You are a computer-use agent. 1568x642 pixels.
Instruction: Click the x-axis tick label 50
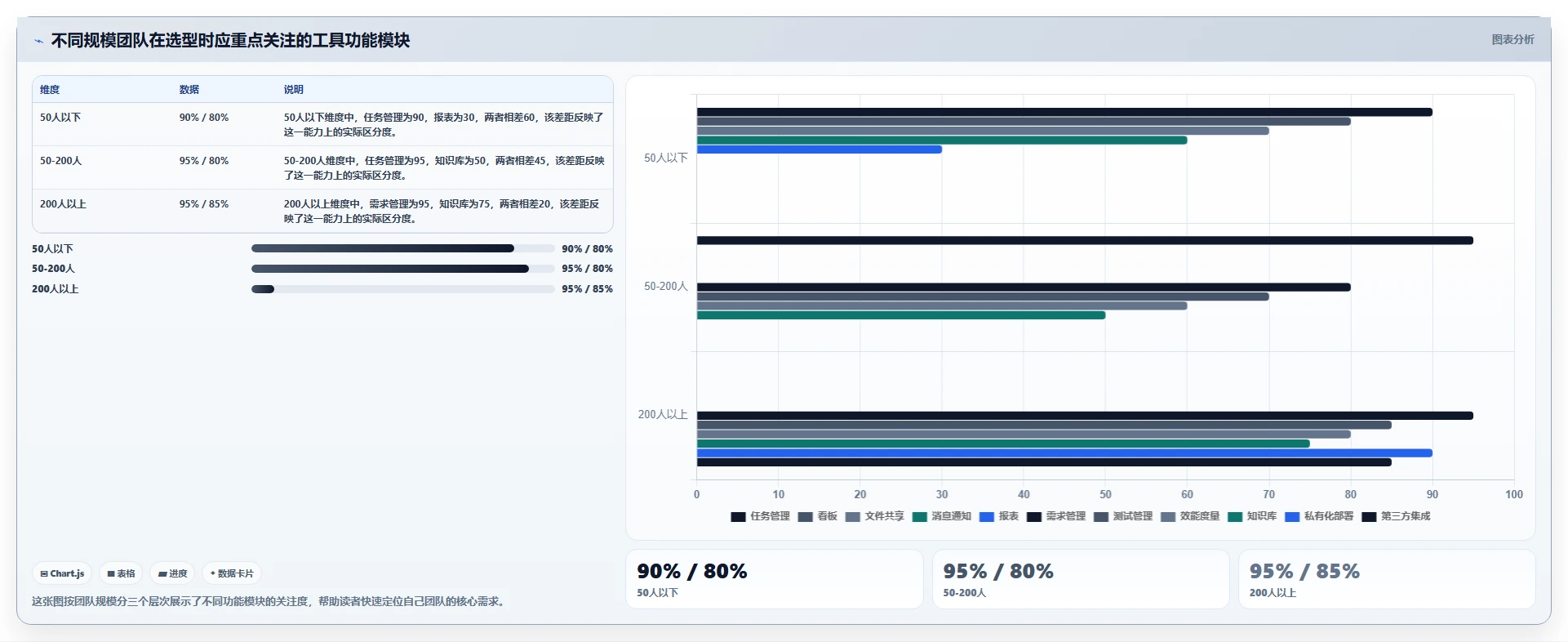click(1105, 494)
